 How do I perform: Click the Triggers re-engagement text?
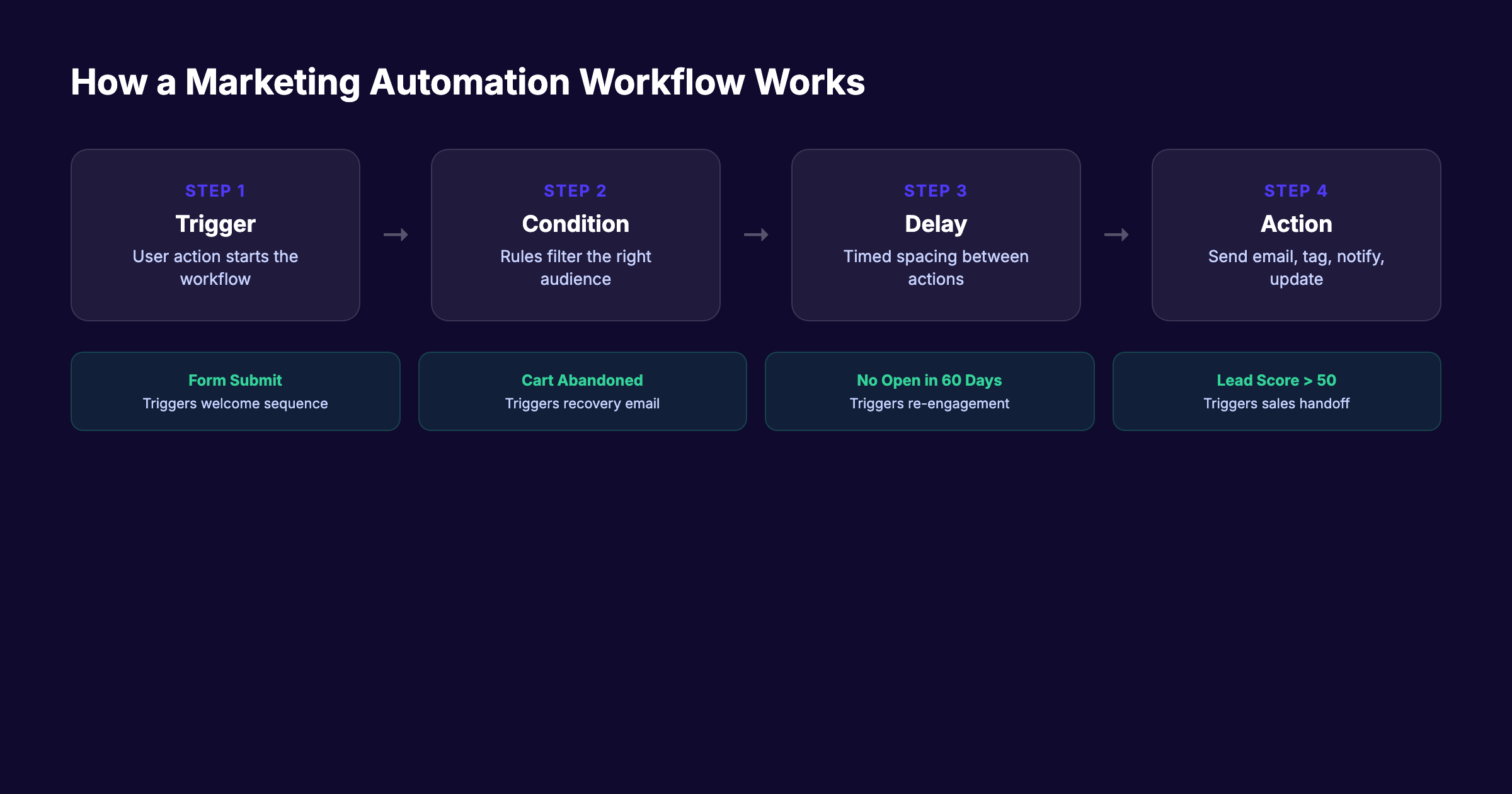(929, 403)
